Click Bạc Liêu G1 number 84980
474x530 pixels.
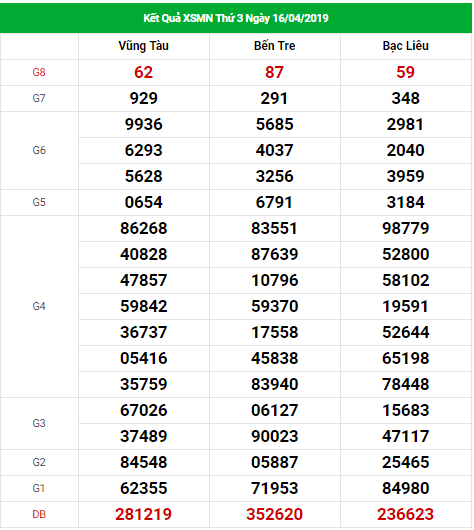click(x=405, y=488)
